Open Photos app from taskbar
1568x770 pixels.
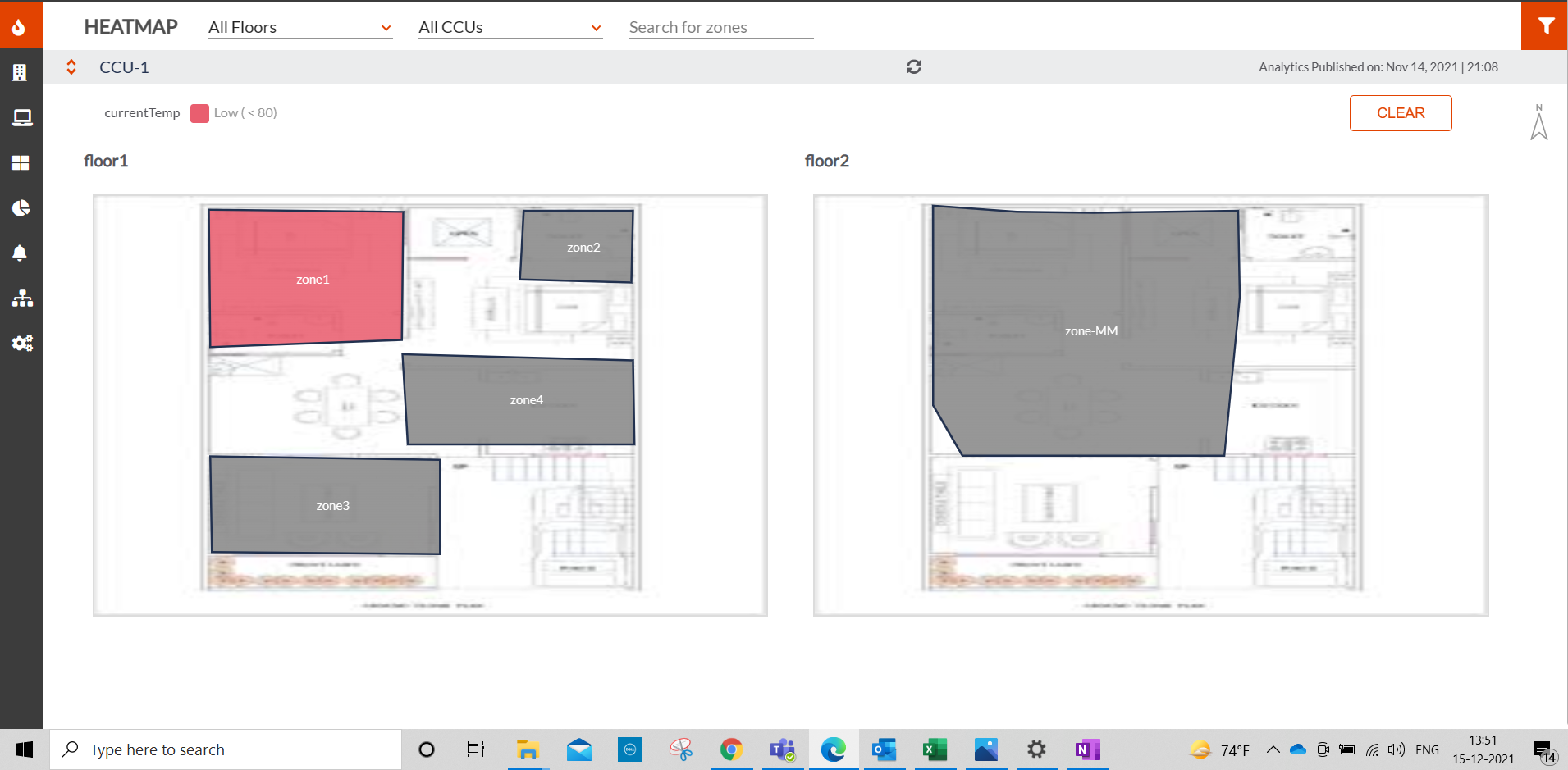click(986, 749)
